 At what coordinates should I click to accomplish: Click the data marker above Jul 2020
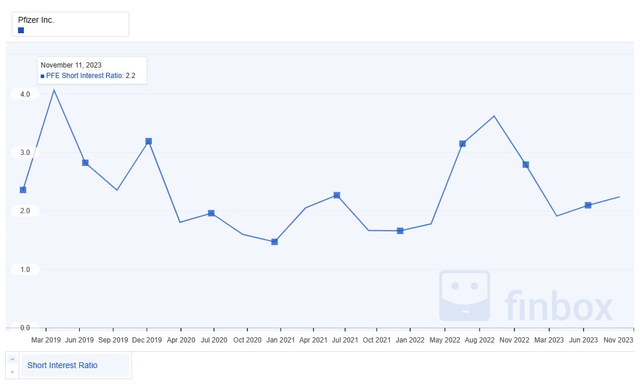click(x=211, y=213)
